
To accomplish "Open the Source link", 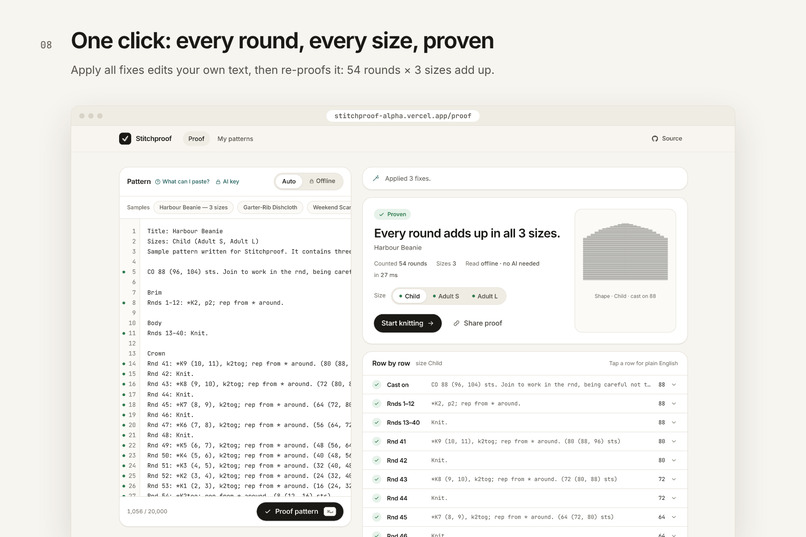I will 667,139.
